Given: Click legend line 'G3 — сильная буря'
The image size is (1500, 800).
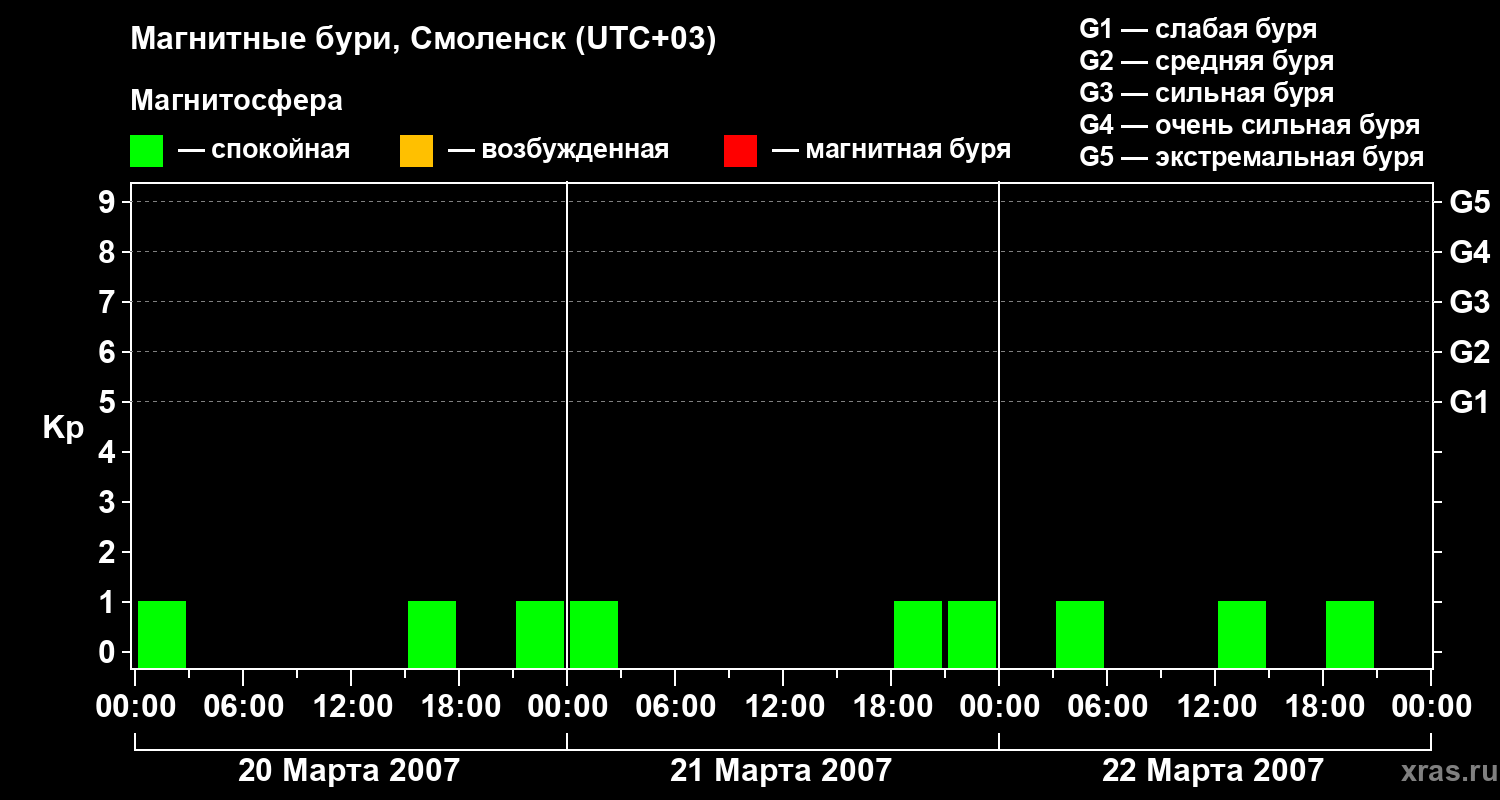Looking at the screenshot, I should pos(1207,93).
